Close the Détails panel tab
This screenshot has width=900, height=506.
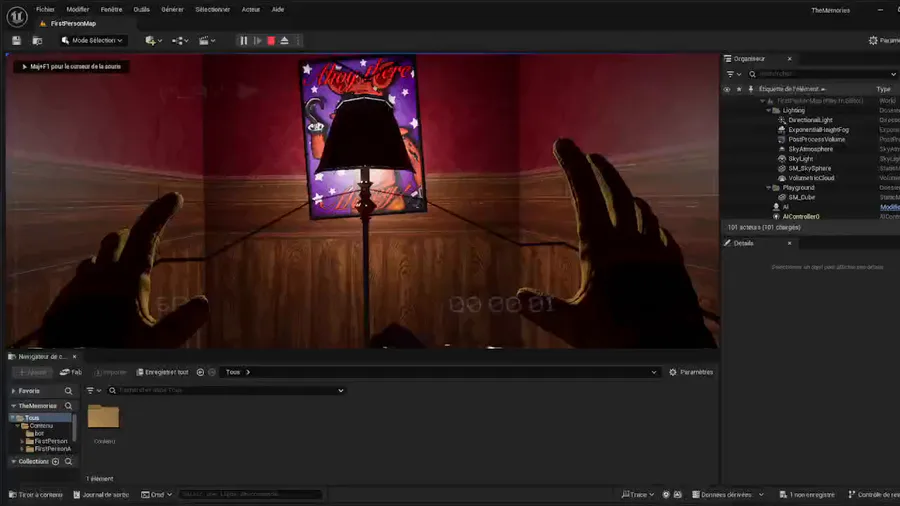(789, 243)
